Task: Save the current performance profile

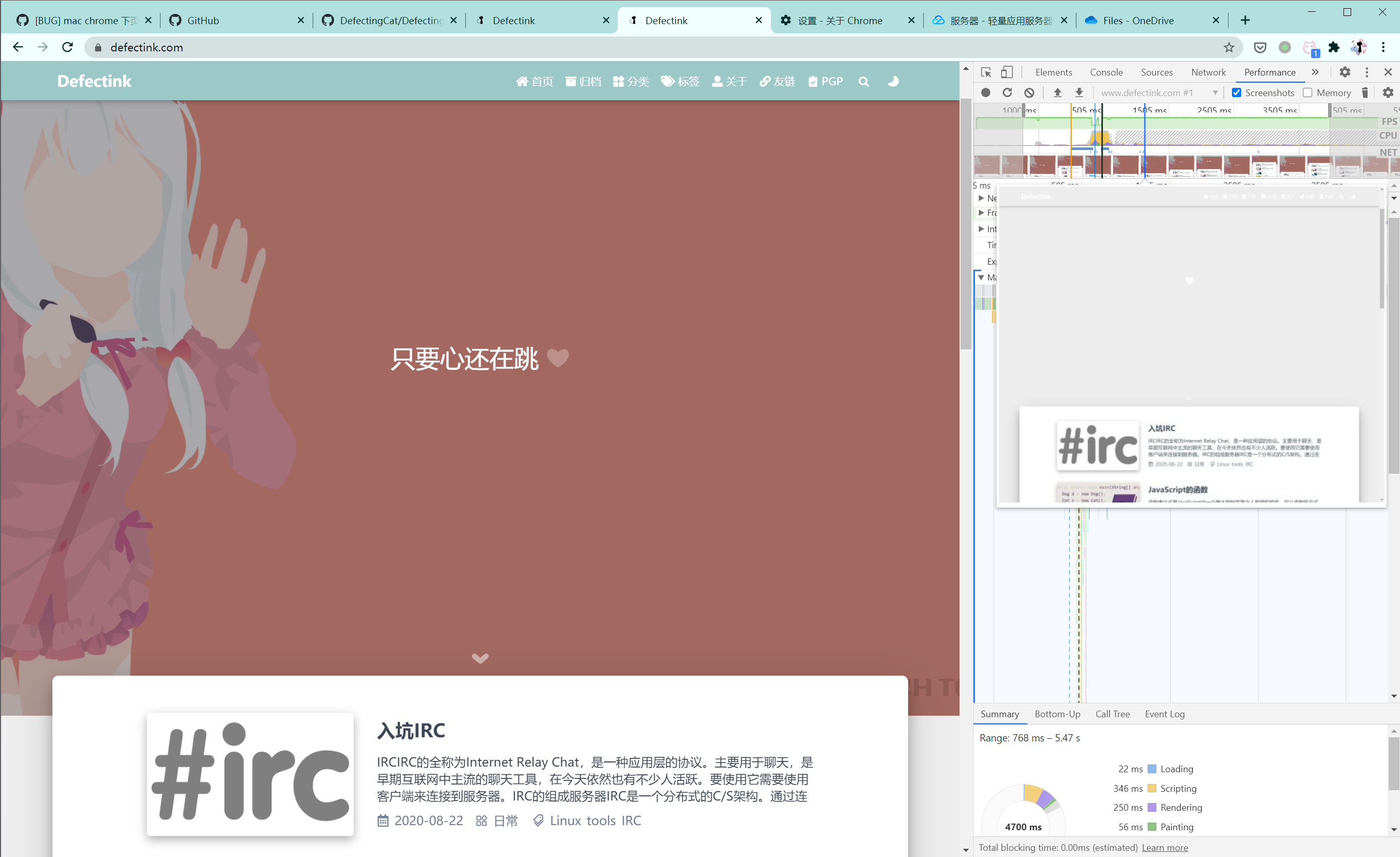Action: pyautogui.click(x=1079, y=92)
